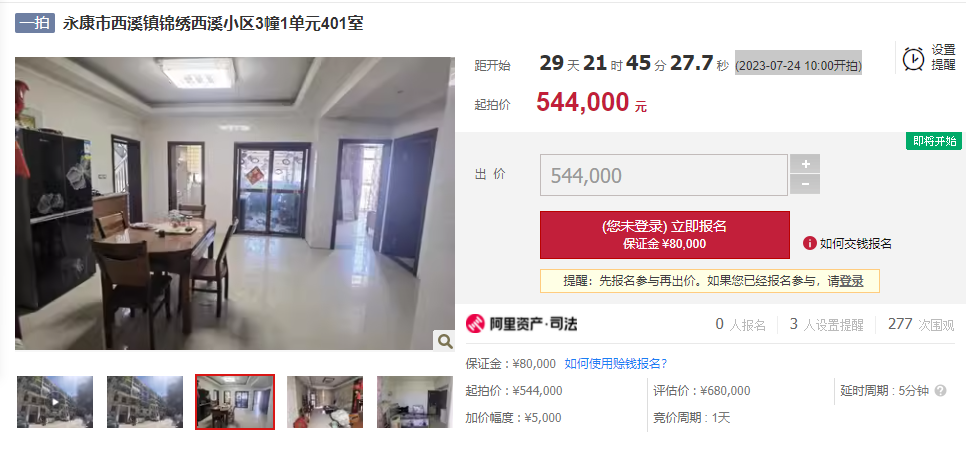The width and height of the screenshot is (966, 460).
Task: Click the 一拍 auction round badge
Action: pyautogui.click(x=35, y=23)
